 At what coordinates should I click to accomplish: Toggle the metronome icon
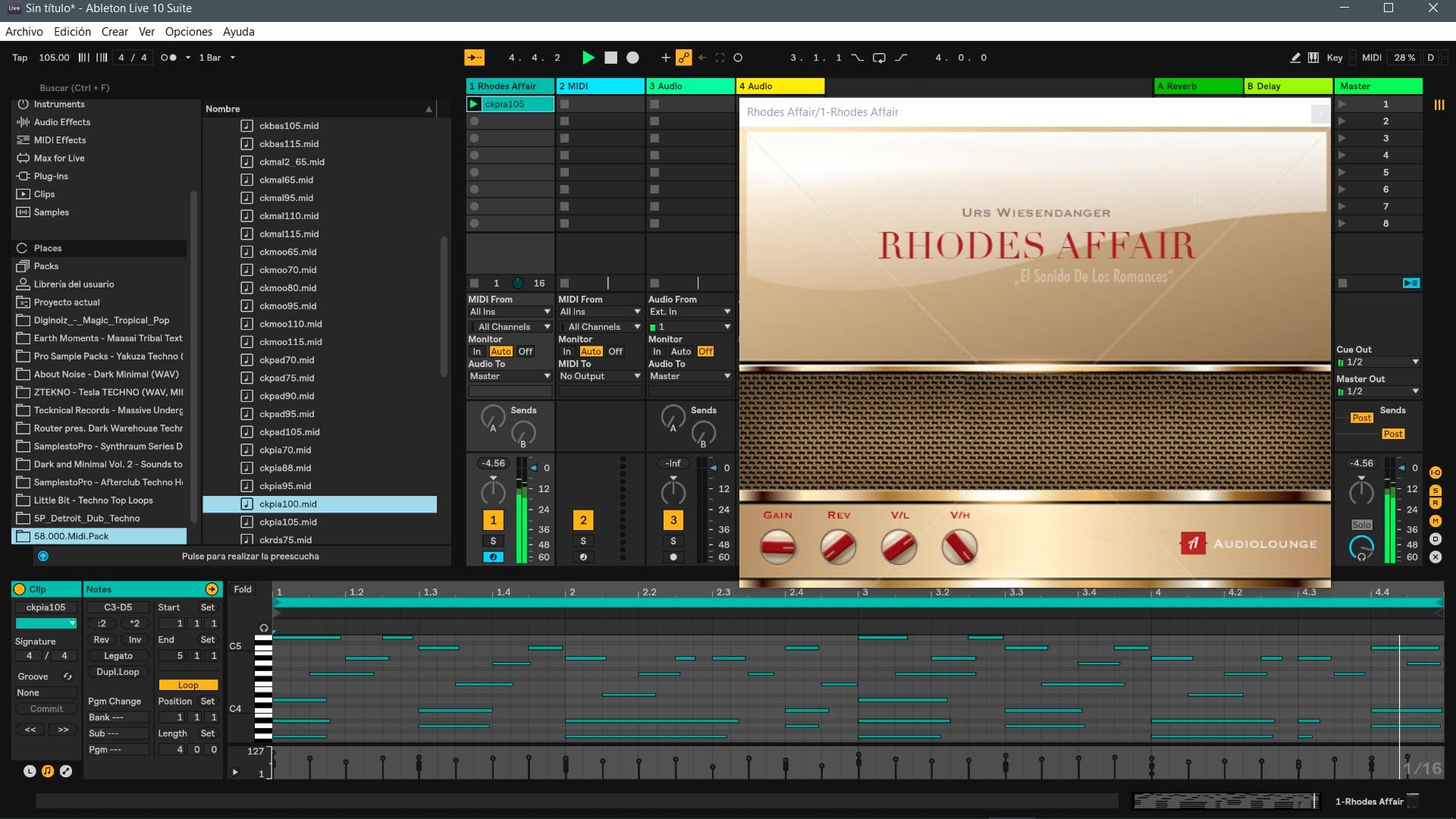[x=168, y=58]
